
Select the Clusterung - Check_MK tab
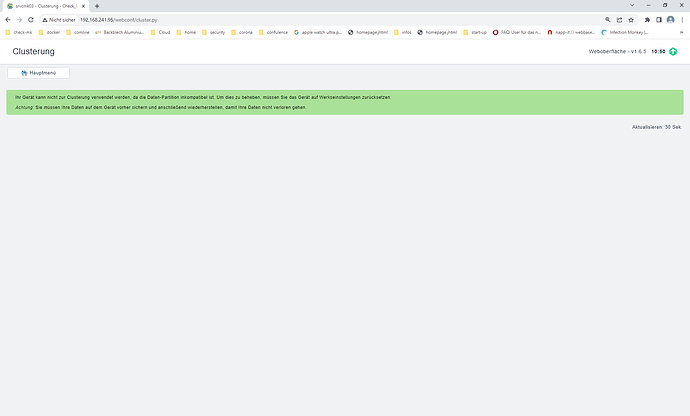(46, 6)
